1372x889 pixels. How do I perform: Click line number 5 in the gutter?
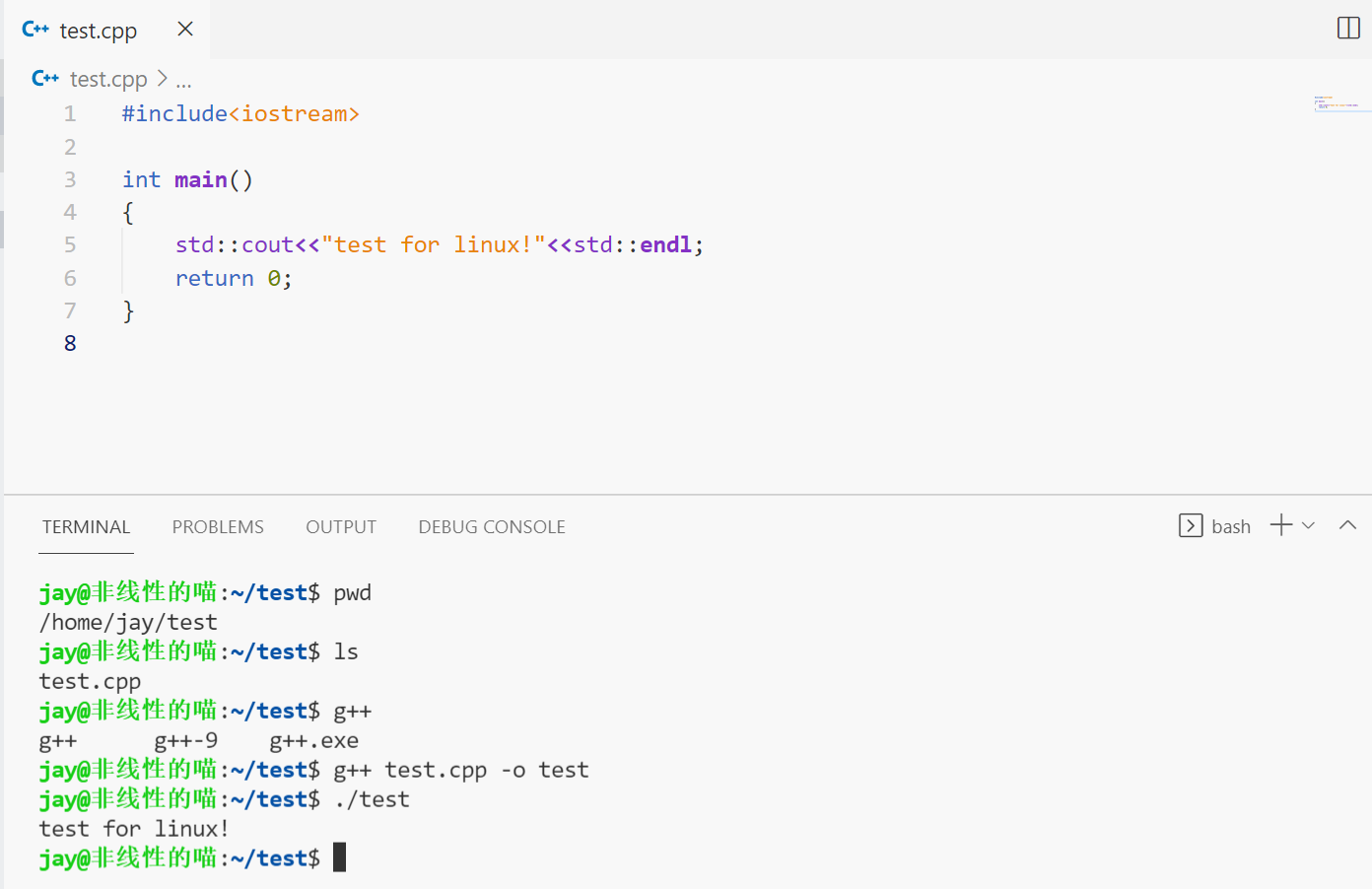pyautogui.click(x=70, y=244)
